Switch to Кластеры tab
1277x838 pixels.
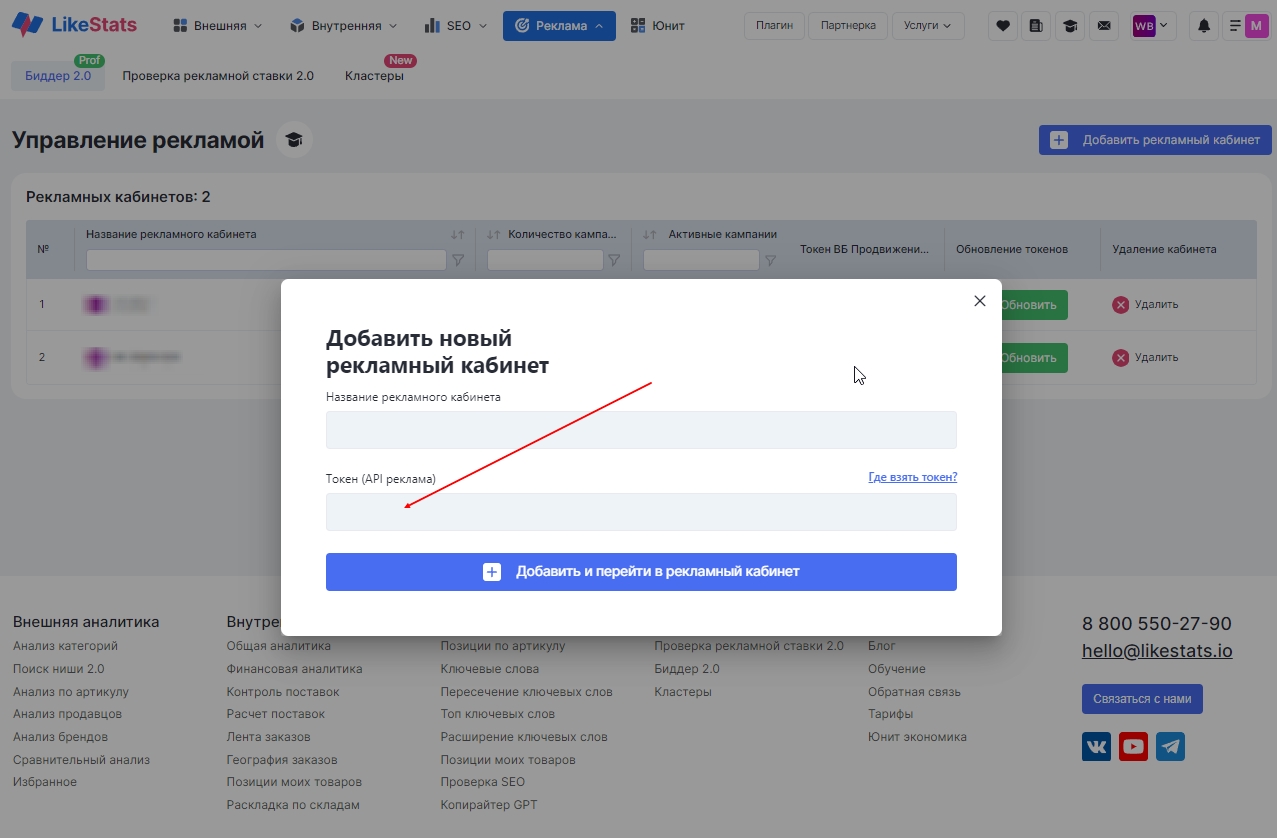coord(374,76)
